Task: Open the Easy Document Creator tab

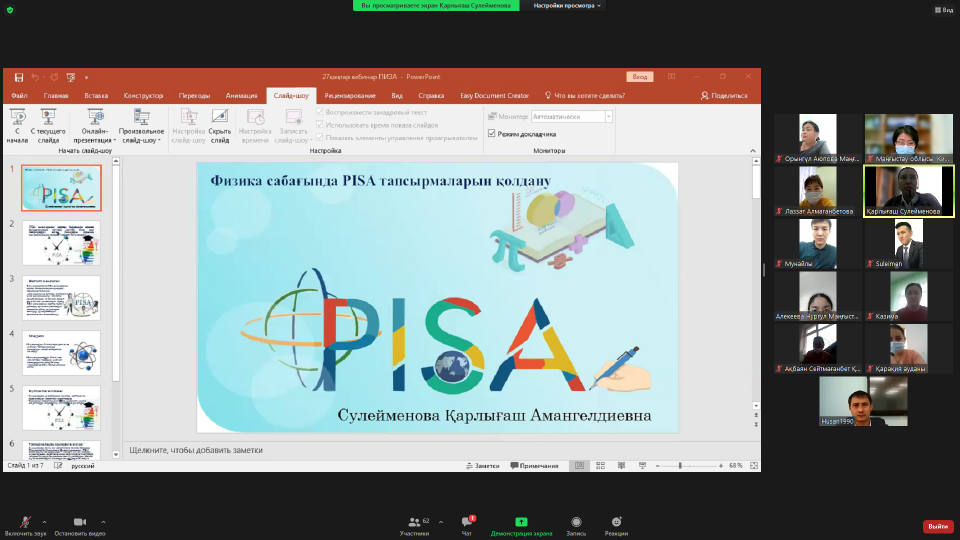Action: tap(494, 96)
